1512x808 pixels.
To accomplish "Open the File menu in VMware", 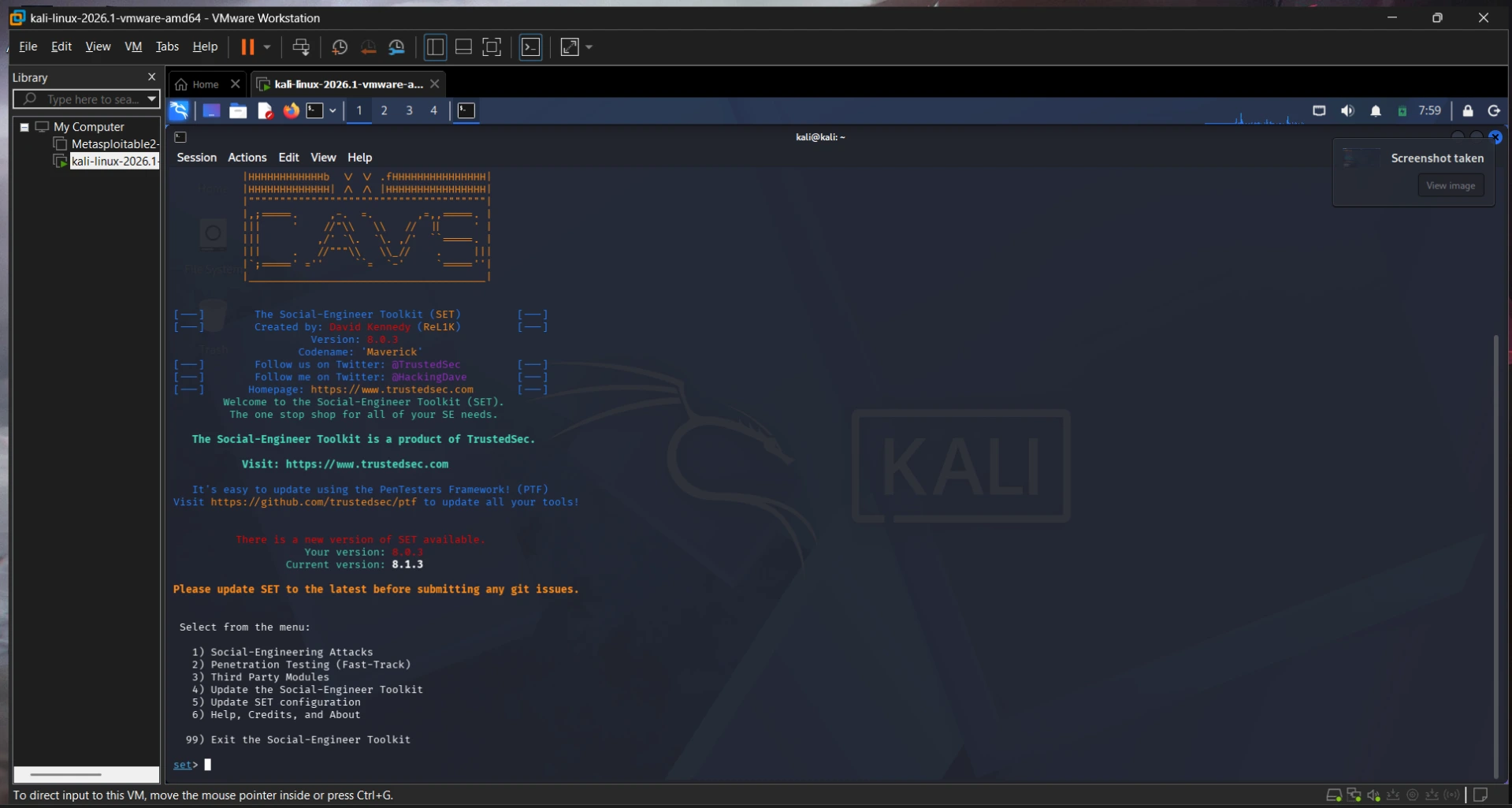I will [28, 47].
